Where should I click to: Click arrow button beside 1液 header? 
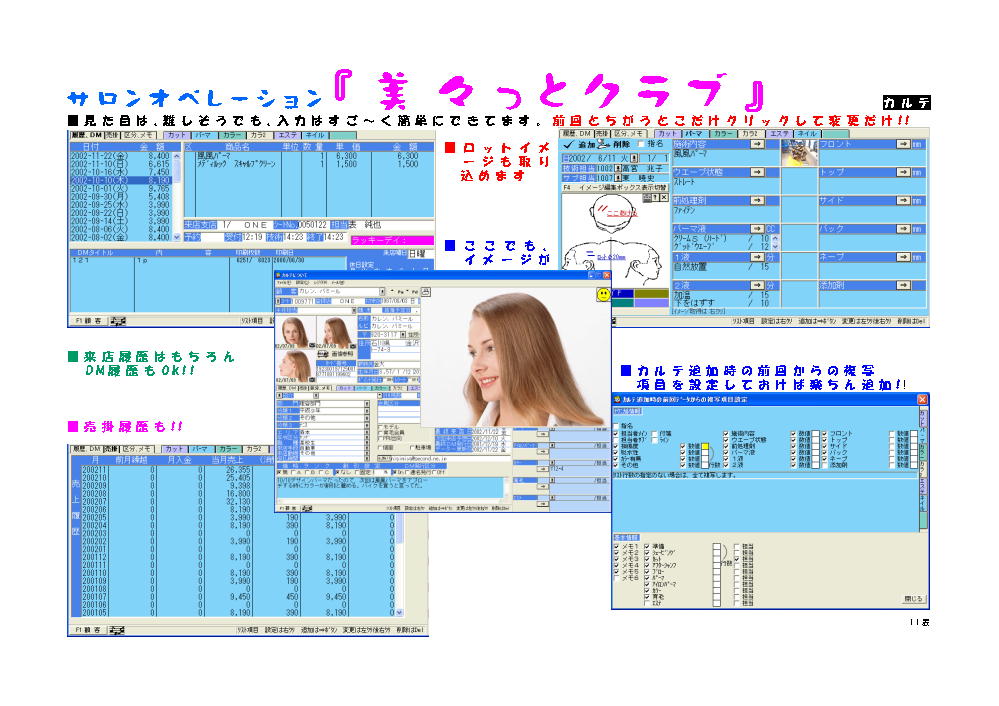756,257
